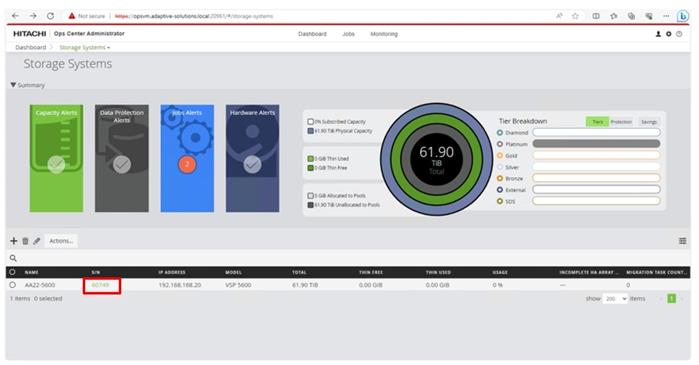Select the SDS tier radio marker
The image size is (699, 365).
click(500, 201)
